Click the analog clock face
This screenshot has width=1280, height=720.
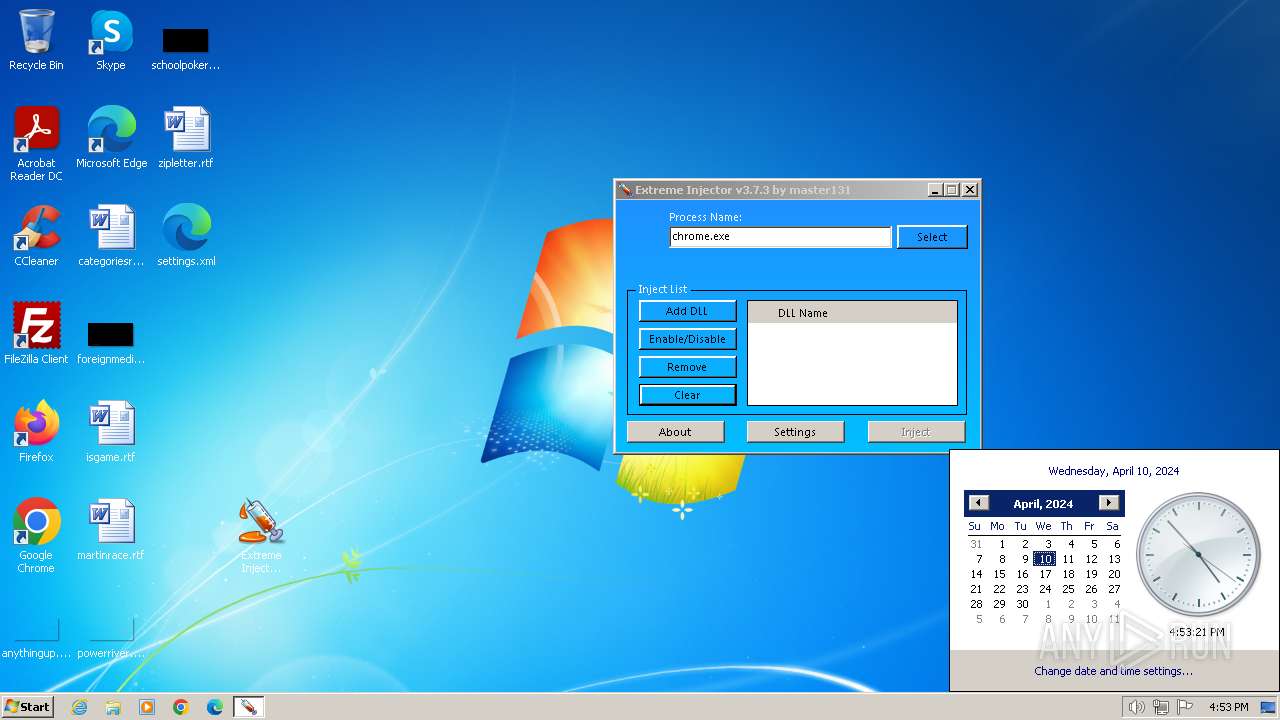coord(1198,555)
